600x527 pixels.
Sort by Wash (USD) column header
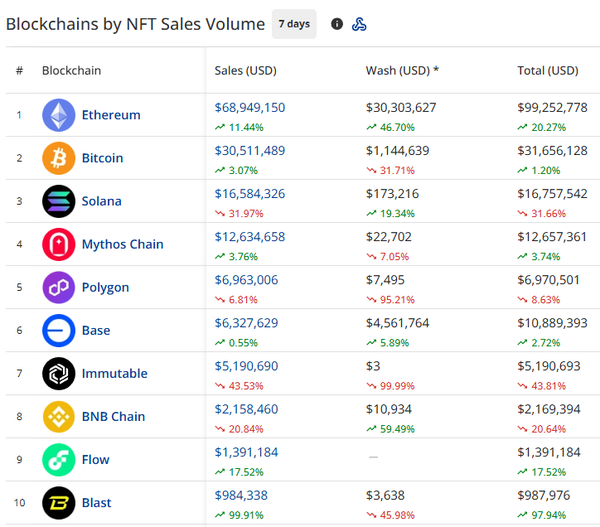pyautogui.click(x=402, y=71)
